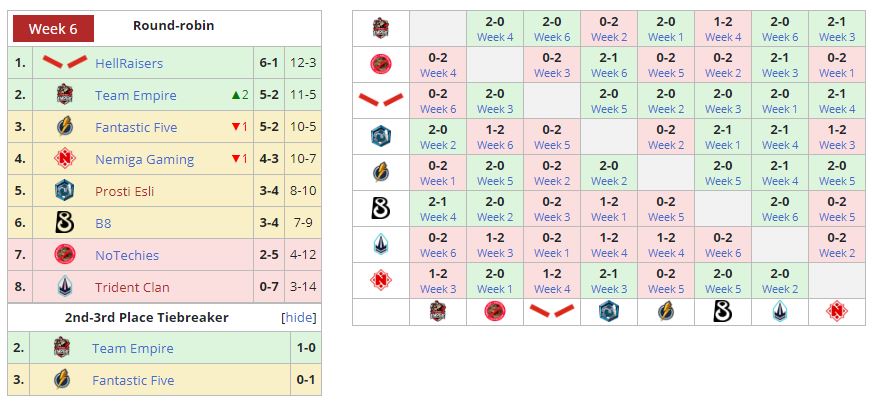Screen dimensions: 872x407
Task: Click Nemiga logo in crosstable bottom-right corner
Action: pos(836,311)
